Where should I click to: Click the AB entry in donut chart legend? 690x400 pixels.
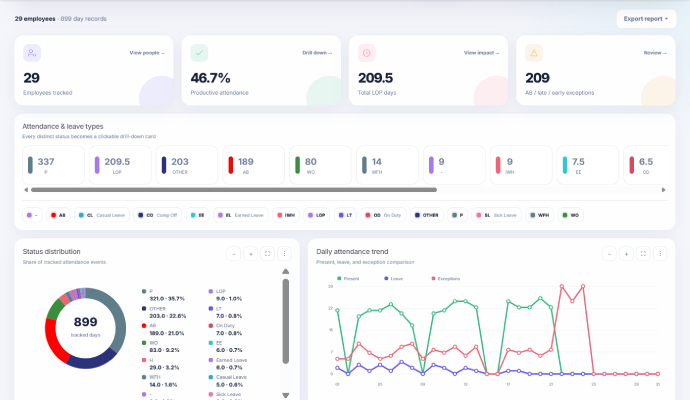tap(163, 330)
